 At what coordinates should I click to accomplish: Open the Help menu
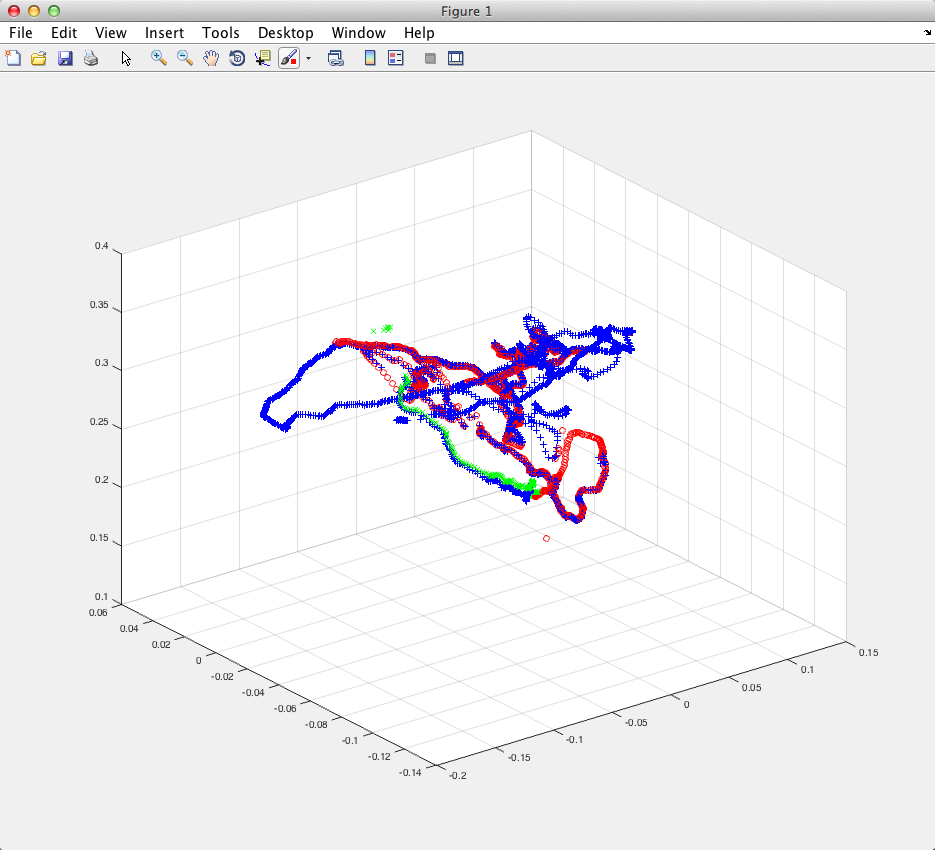pos(419,33)
